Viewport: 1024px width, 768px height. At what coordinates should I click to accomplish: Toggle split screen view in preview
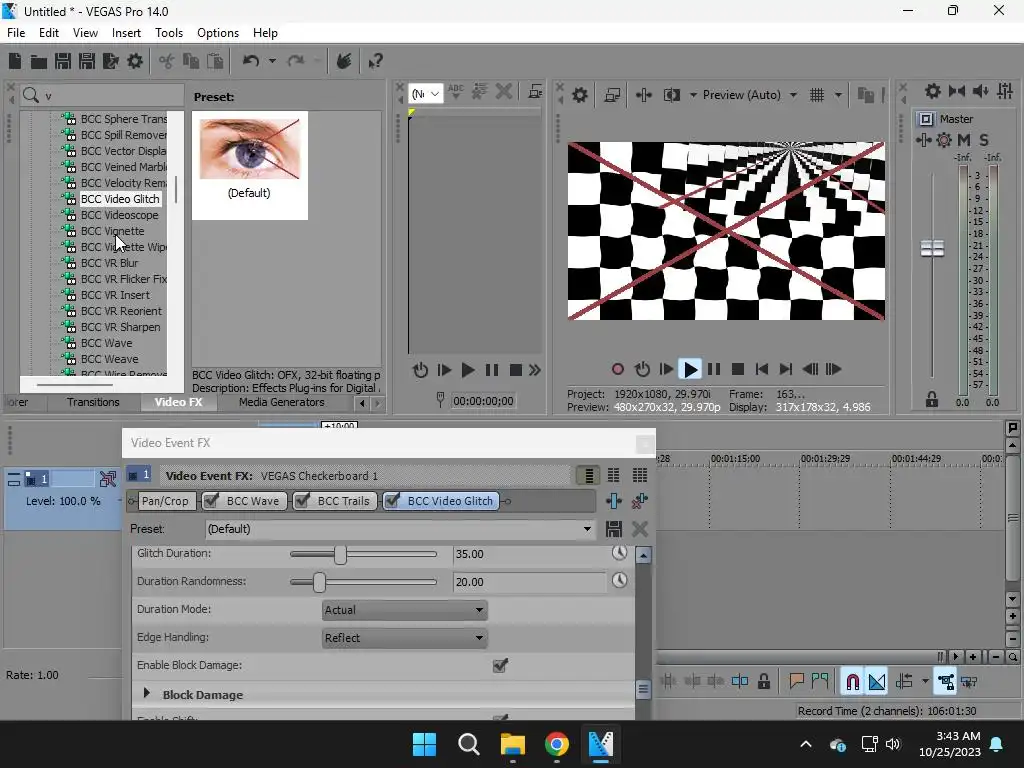point(671,95)
